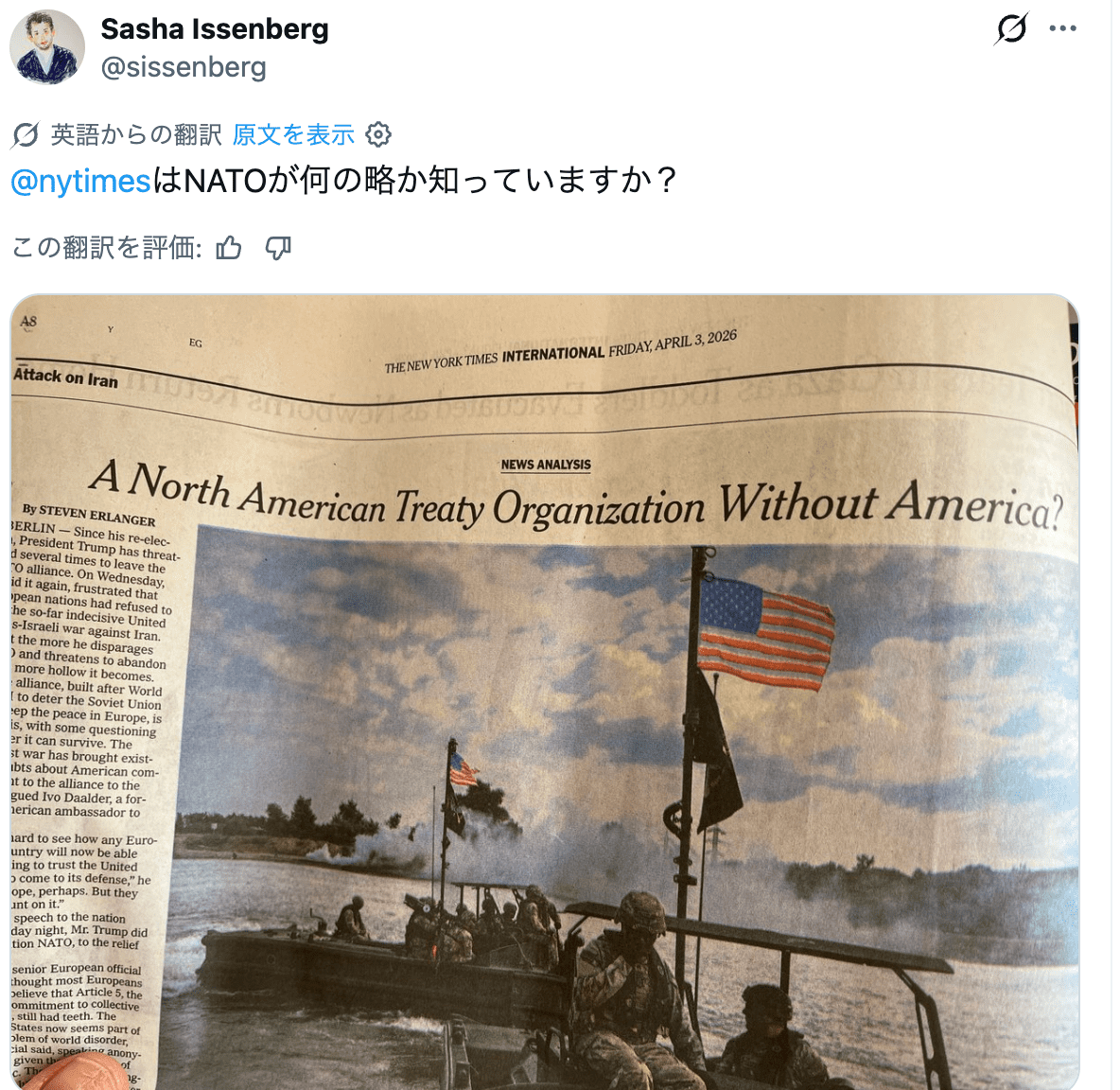This screenshot has height=1090, width=1120.
Task: Click the By Steven Erlanger byline
Action: click(89, 515)
